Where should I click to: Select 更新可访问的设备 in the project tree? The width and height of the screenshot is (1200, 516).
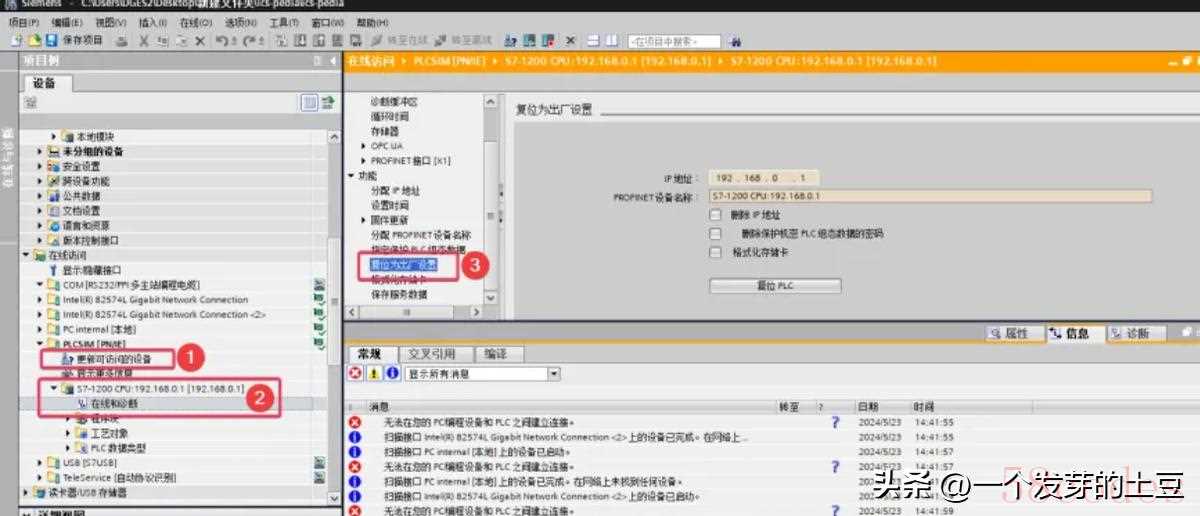click(113, 358)
